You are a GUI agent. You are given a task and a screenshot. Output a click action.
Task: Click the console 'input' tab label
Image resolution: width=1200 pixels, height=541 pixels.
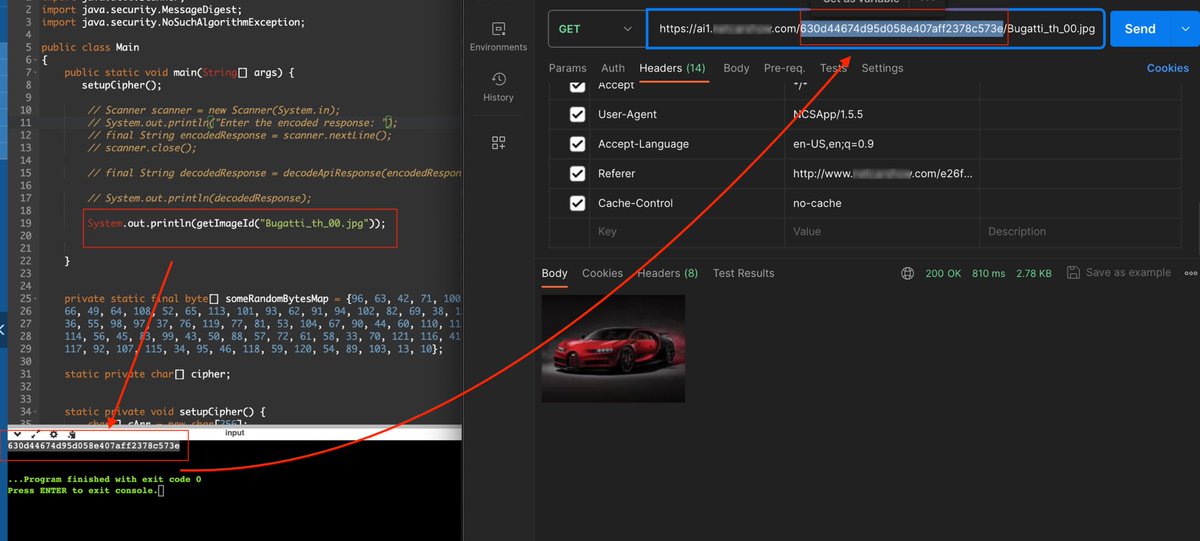click(234, 433)
